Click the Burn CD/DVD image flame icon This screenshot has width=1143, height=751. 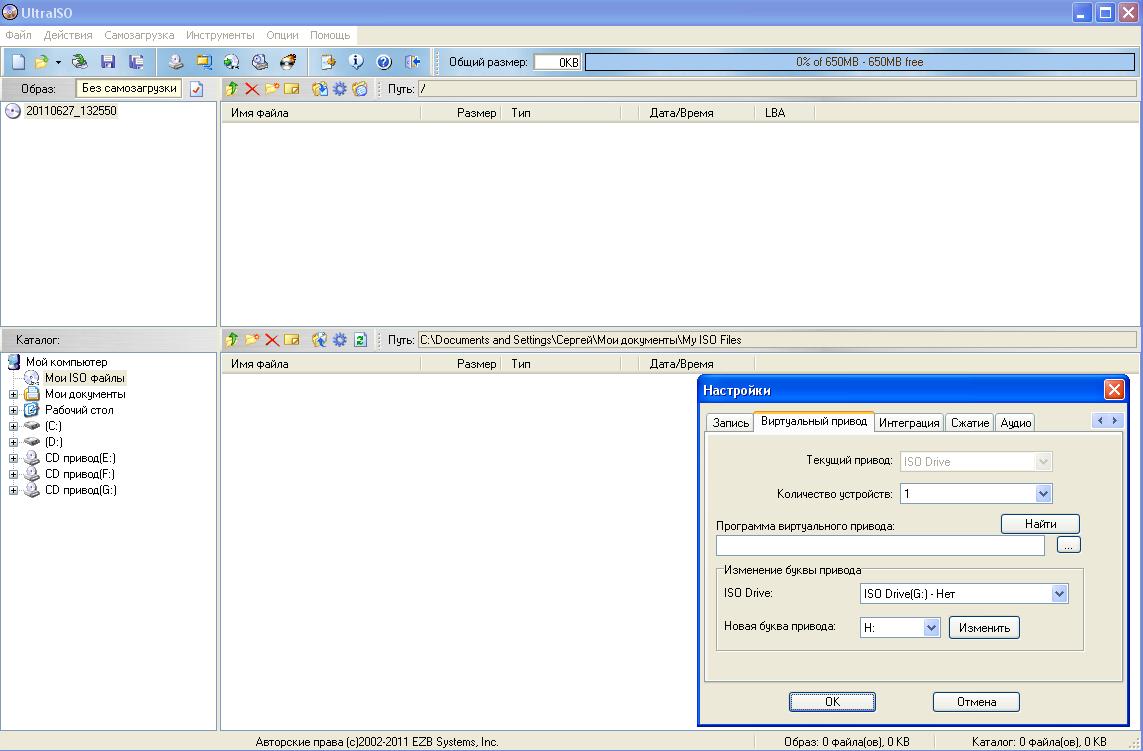pyautogui.click(x=288, y=62)
